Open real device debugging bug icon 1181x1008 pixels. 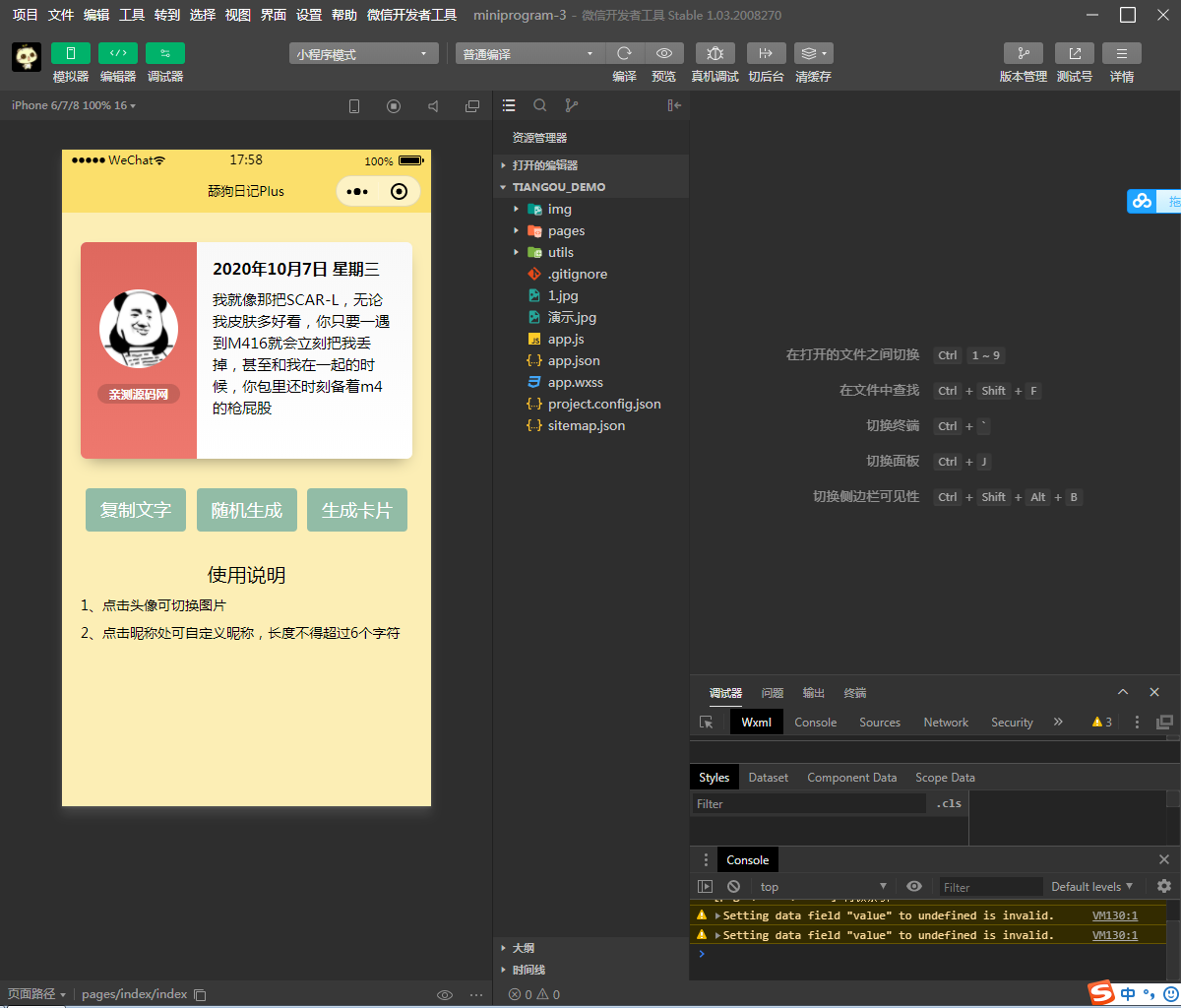tap(715, 53)
